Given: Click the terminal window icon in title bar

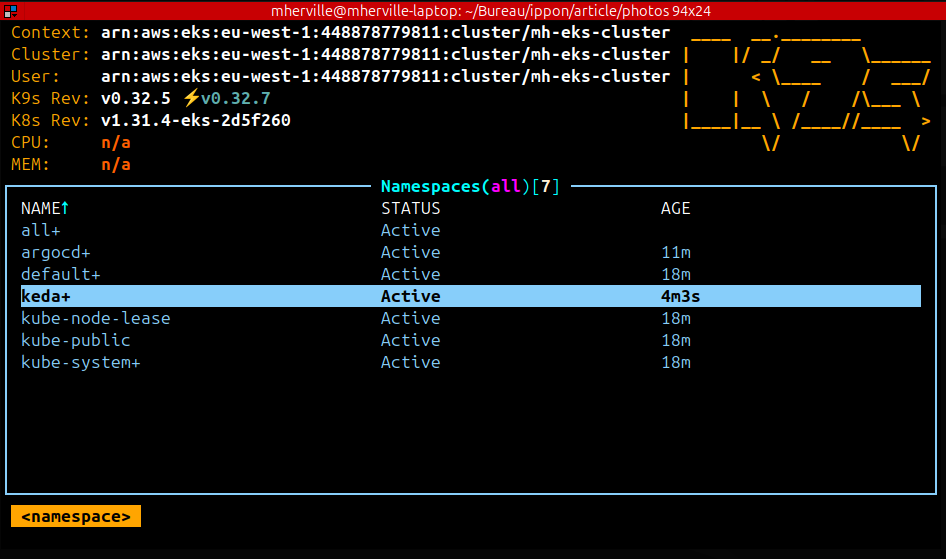Looking at the screenshot, I should 10,10.
